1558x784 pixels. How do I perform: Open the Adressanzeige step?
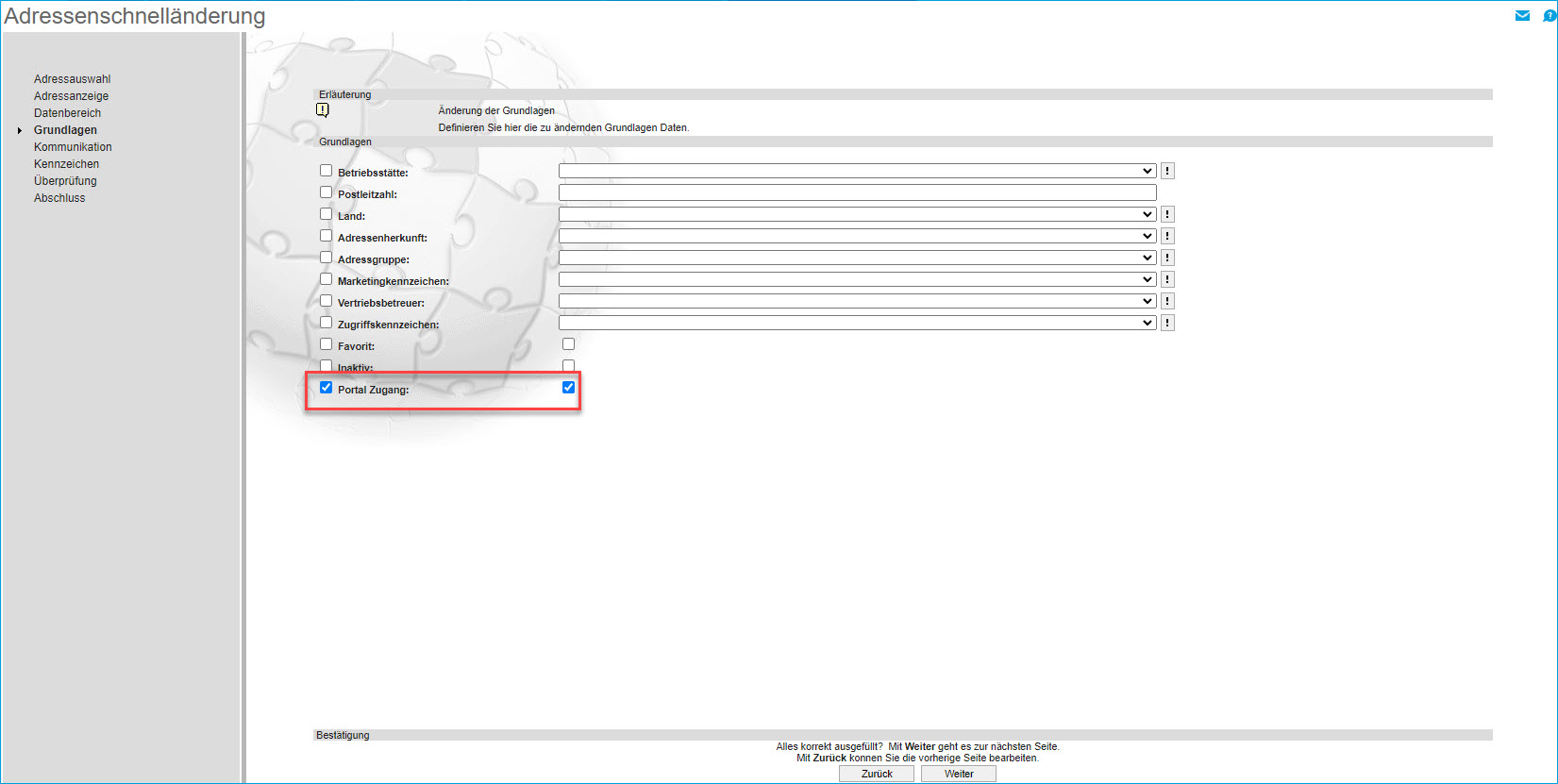72,96
